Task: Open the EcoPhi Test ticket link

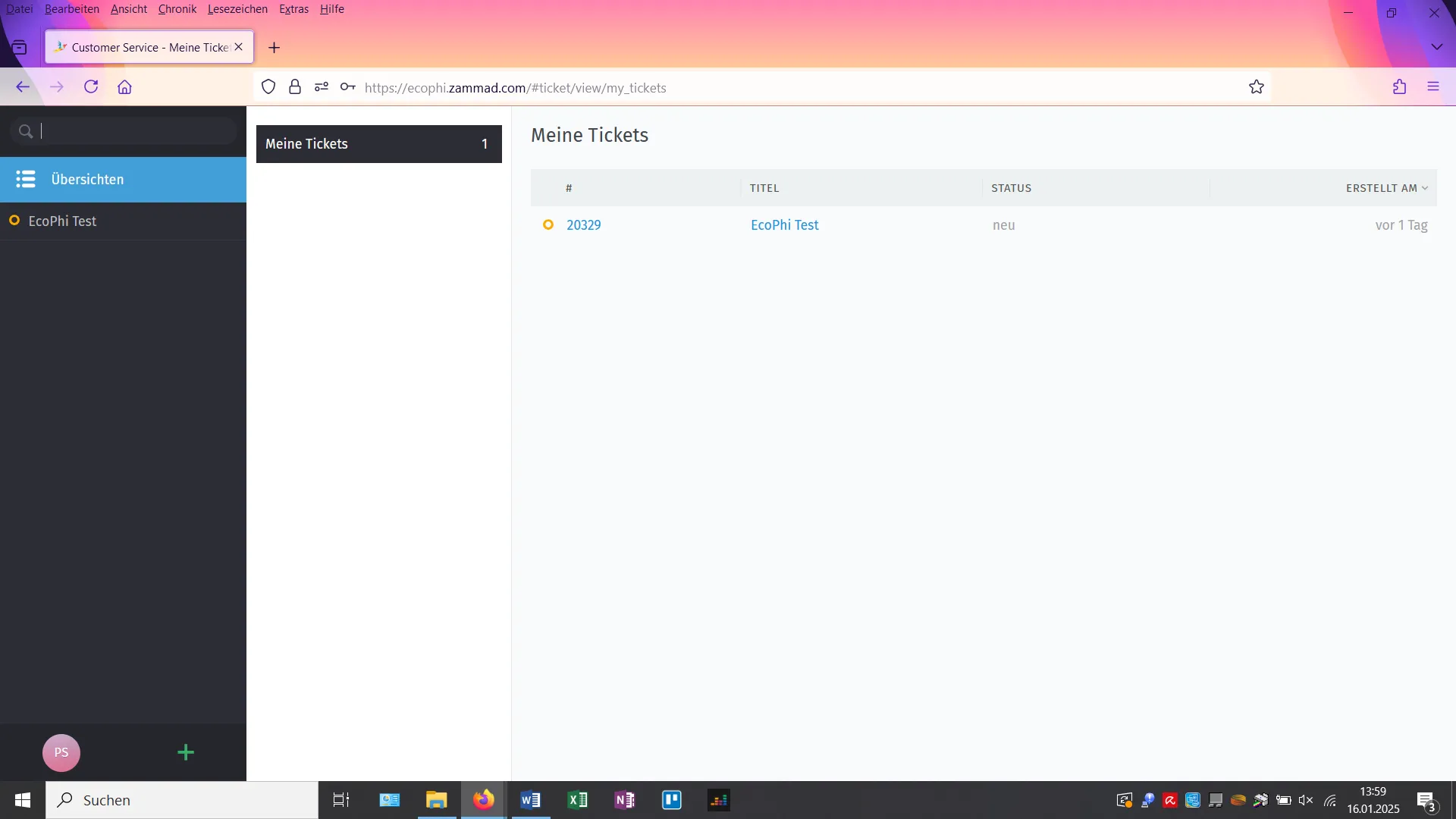Action: click(x=784, y=224)
